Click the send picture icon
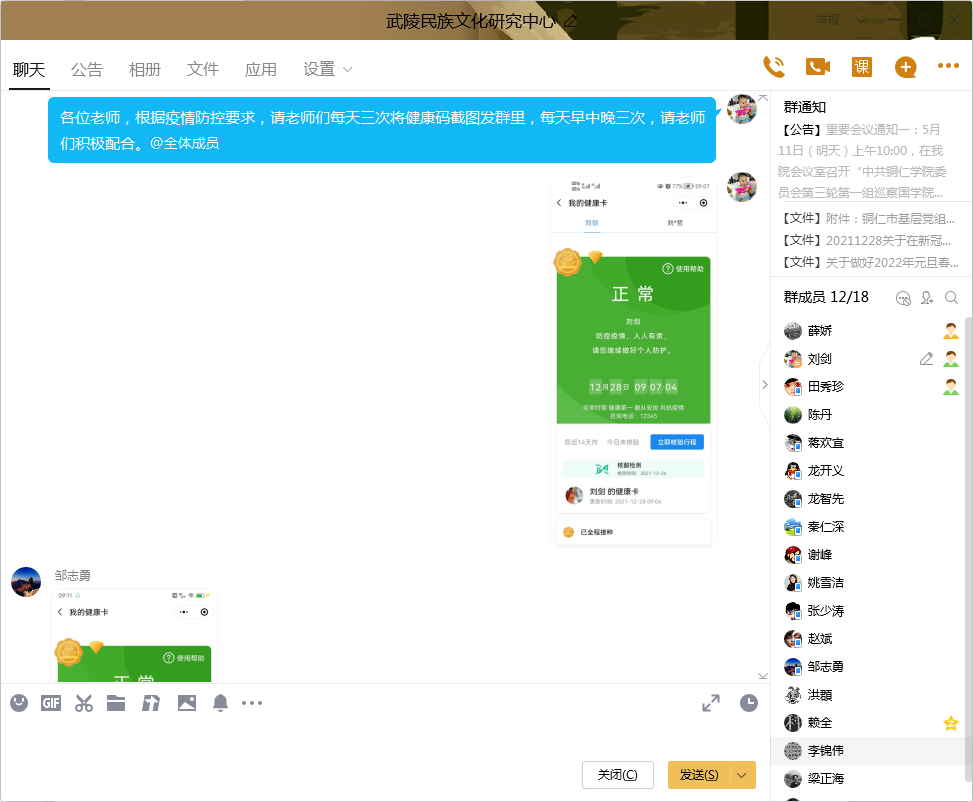Viewport: 973px width, 802px height. (x=187, y=703)
